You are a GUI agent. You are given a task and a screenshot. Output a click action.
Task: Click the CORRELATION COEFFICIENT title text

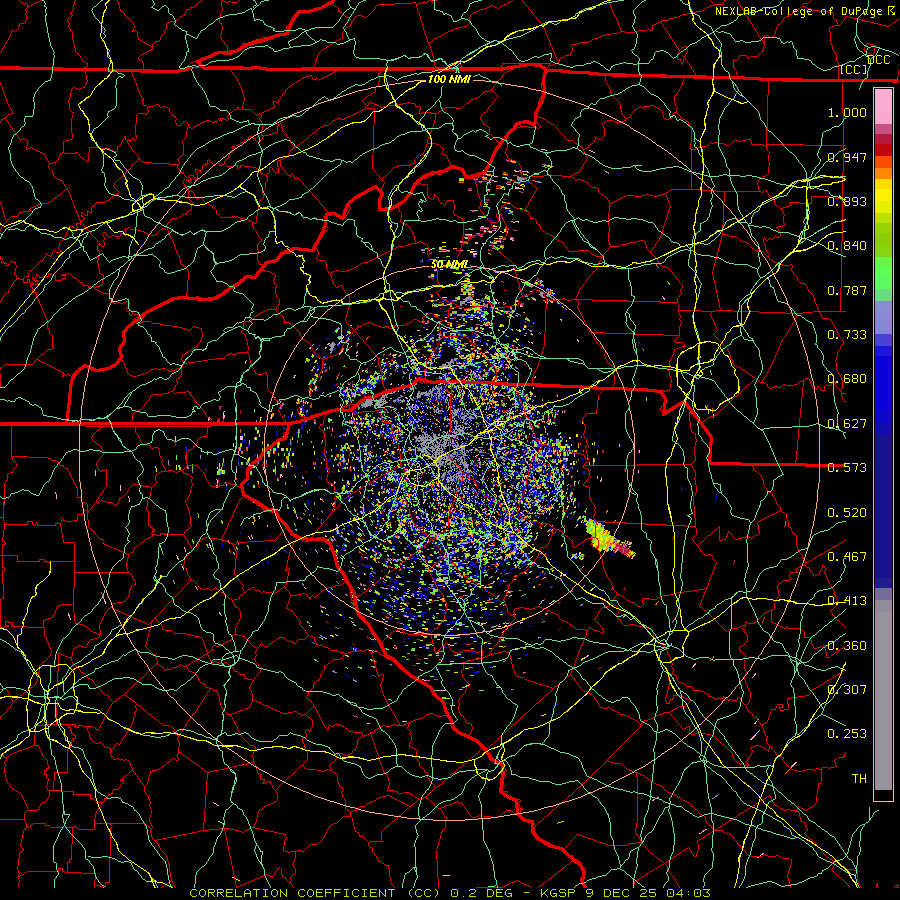[292, 893]
